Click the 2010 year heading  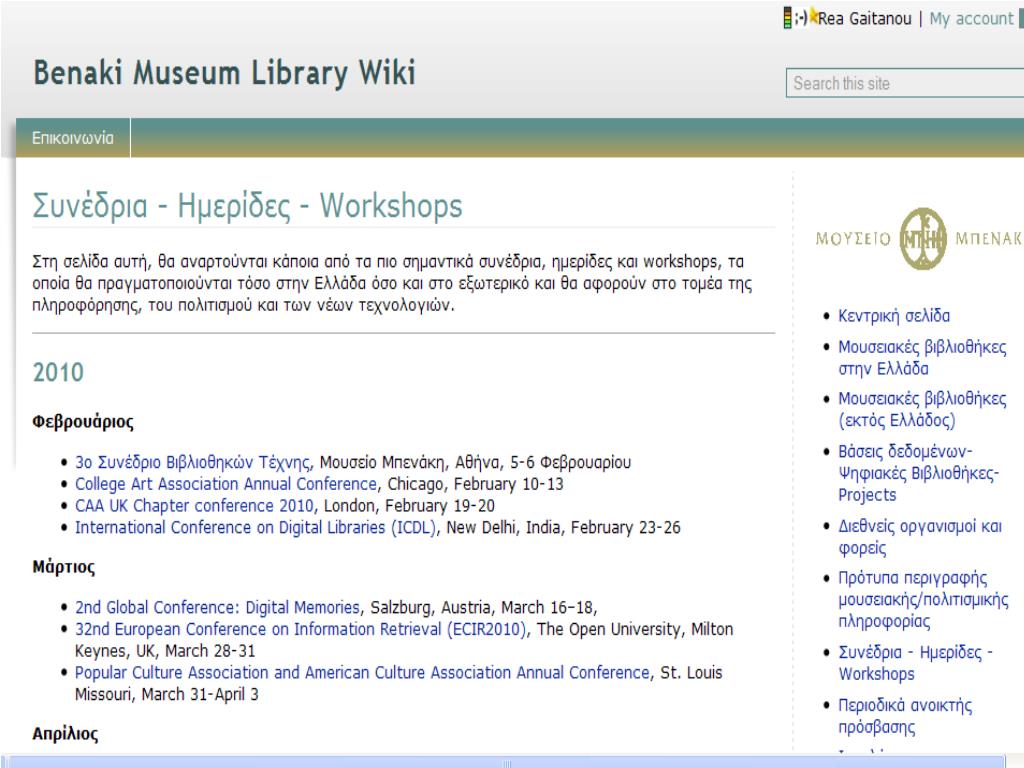pos(58,372)
